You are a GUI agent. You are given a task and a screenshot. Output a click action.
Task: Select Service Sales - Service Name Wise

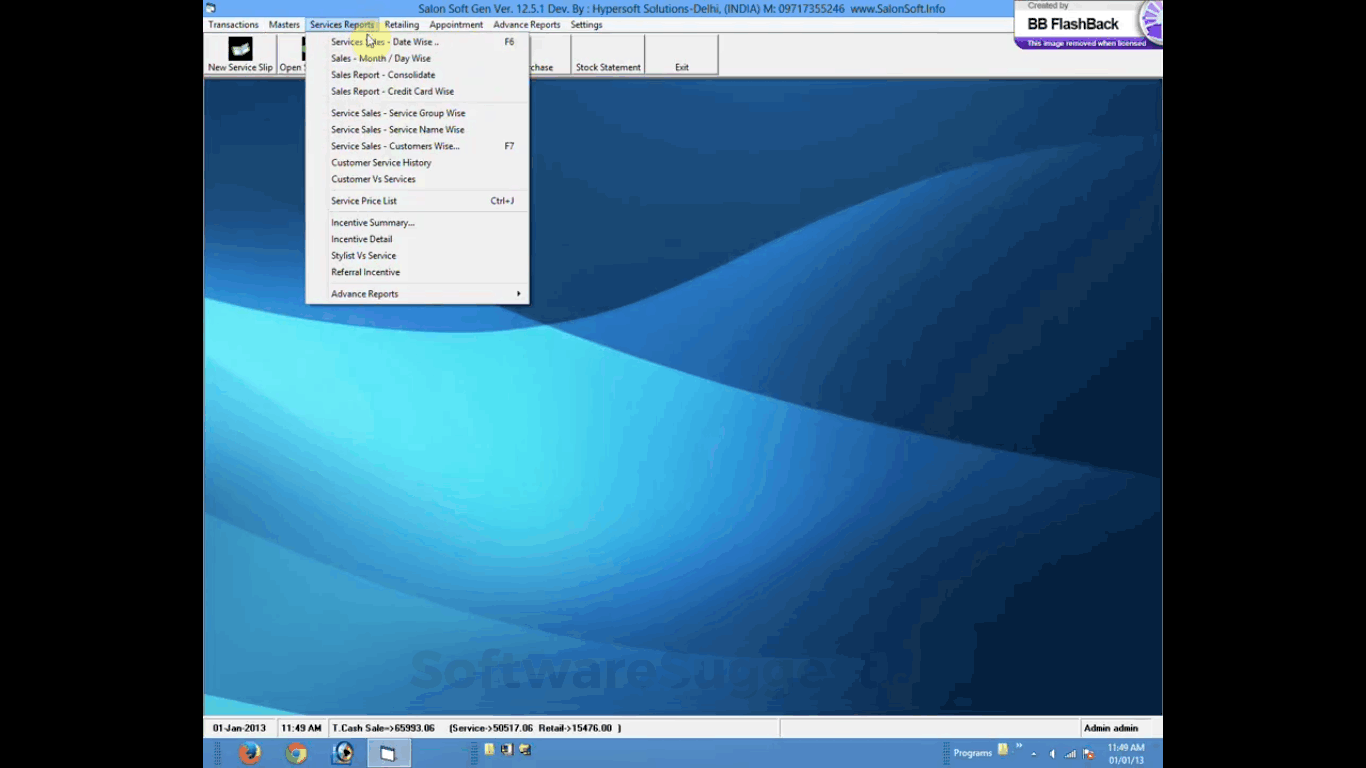[418, 130]
